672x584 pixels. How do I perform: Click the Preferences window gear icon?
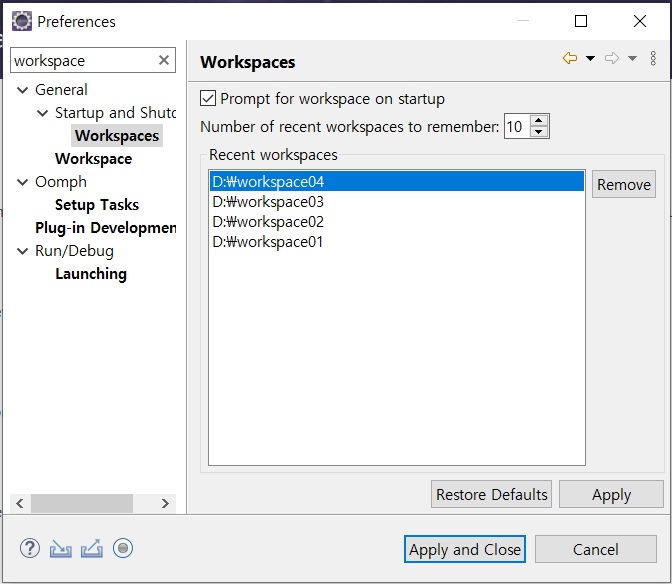pyautogui.click(x=21, y=21)
